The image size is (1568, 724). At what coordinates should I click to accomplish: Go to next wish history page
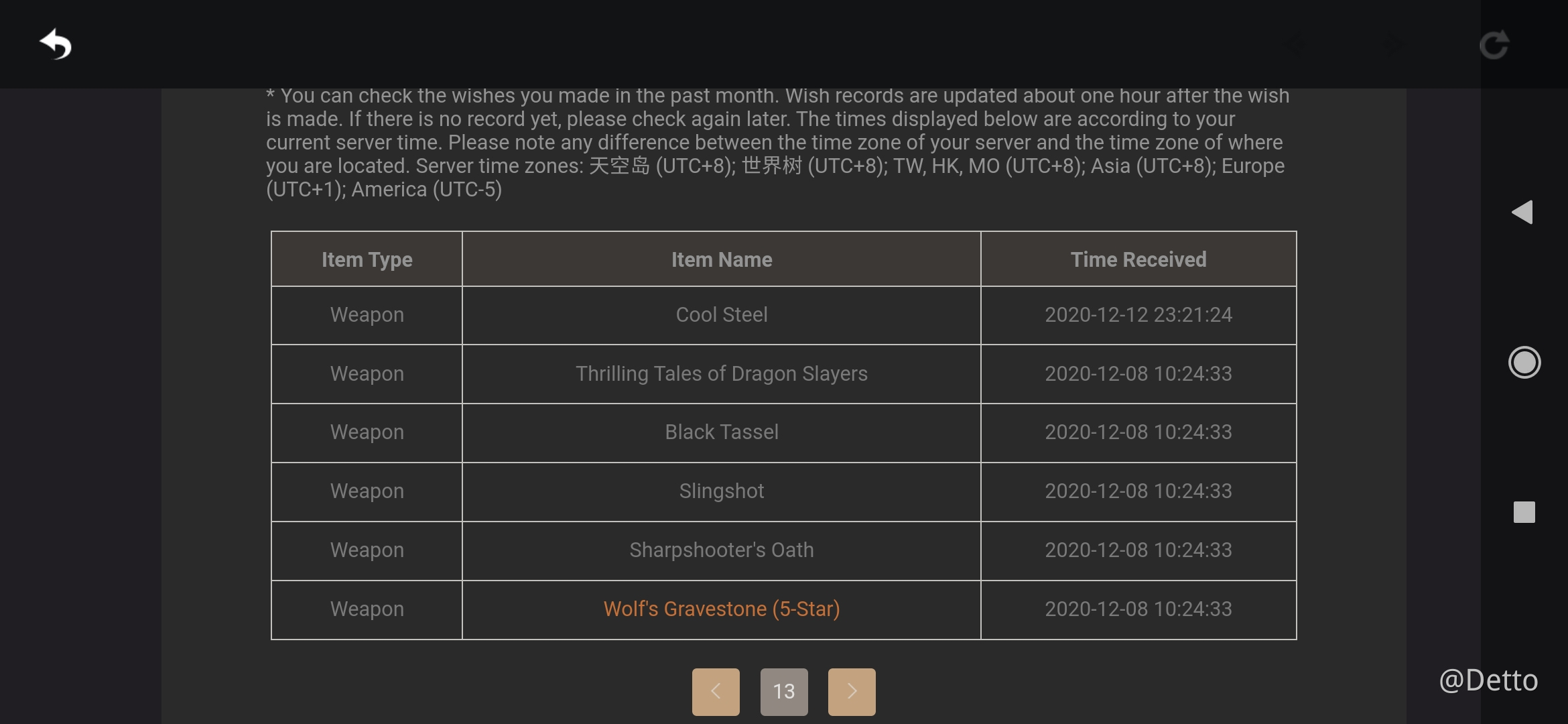point(852,691)
